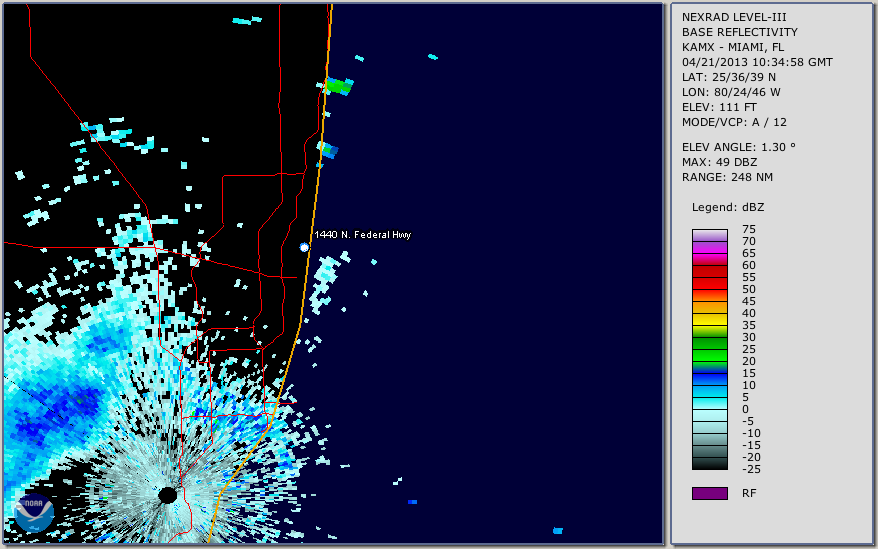Pick the cyan 5 dBZ legend swatch

[x=710, y=392]
